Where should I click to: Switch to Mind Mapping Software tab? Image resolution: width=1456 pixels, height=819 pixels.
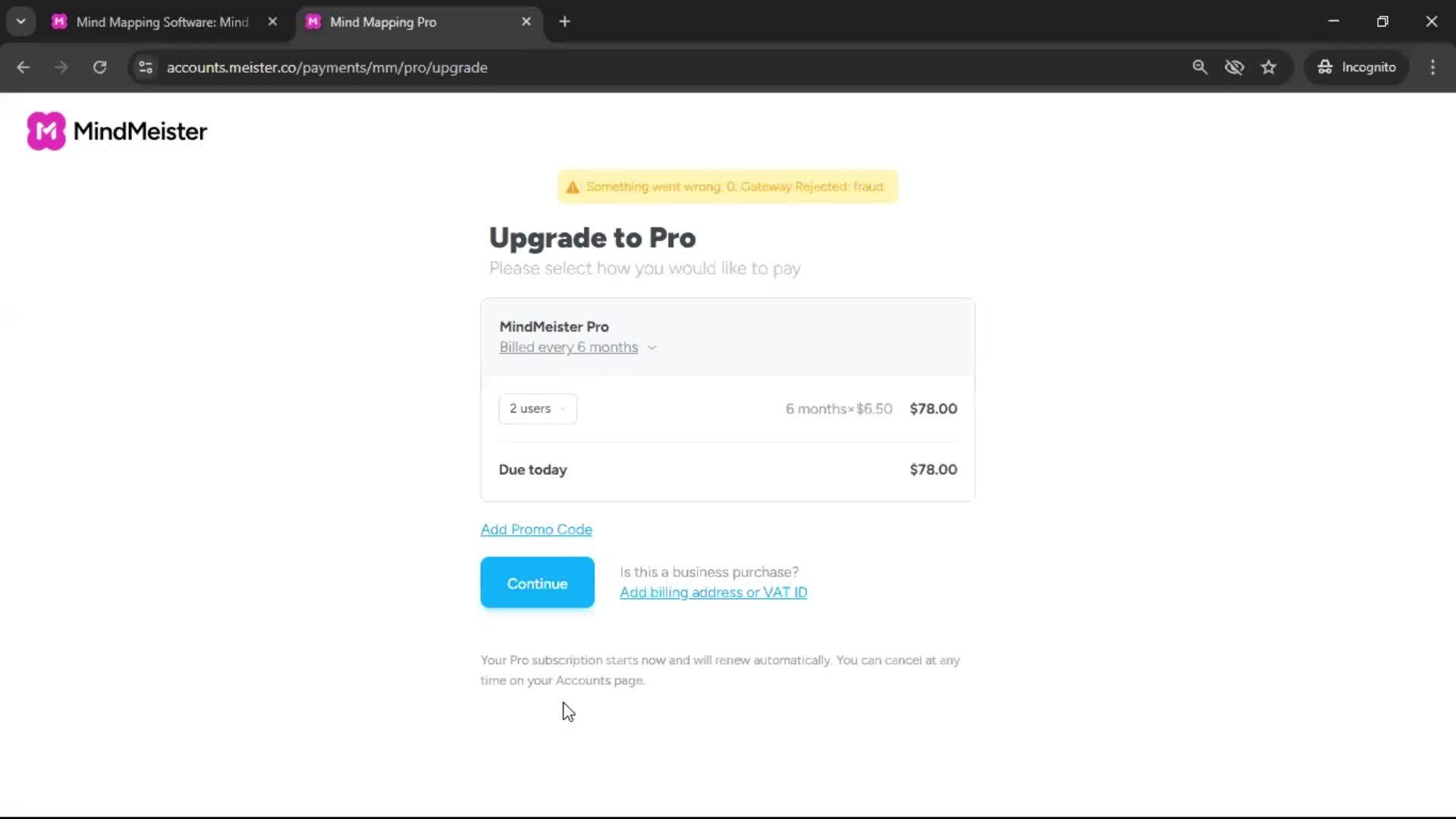click(x=162, y=22)
